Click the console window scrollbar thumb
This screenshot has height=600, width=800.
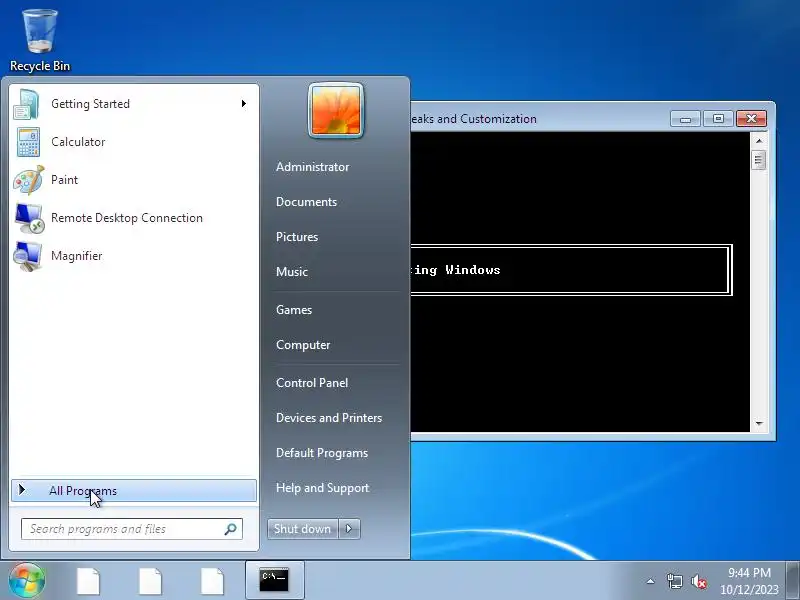point(759,160)
